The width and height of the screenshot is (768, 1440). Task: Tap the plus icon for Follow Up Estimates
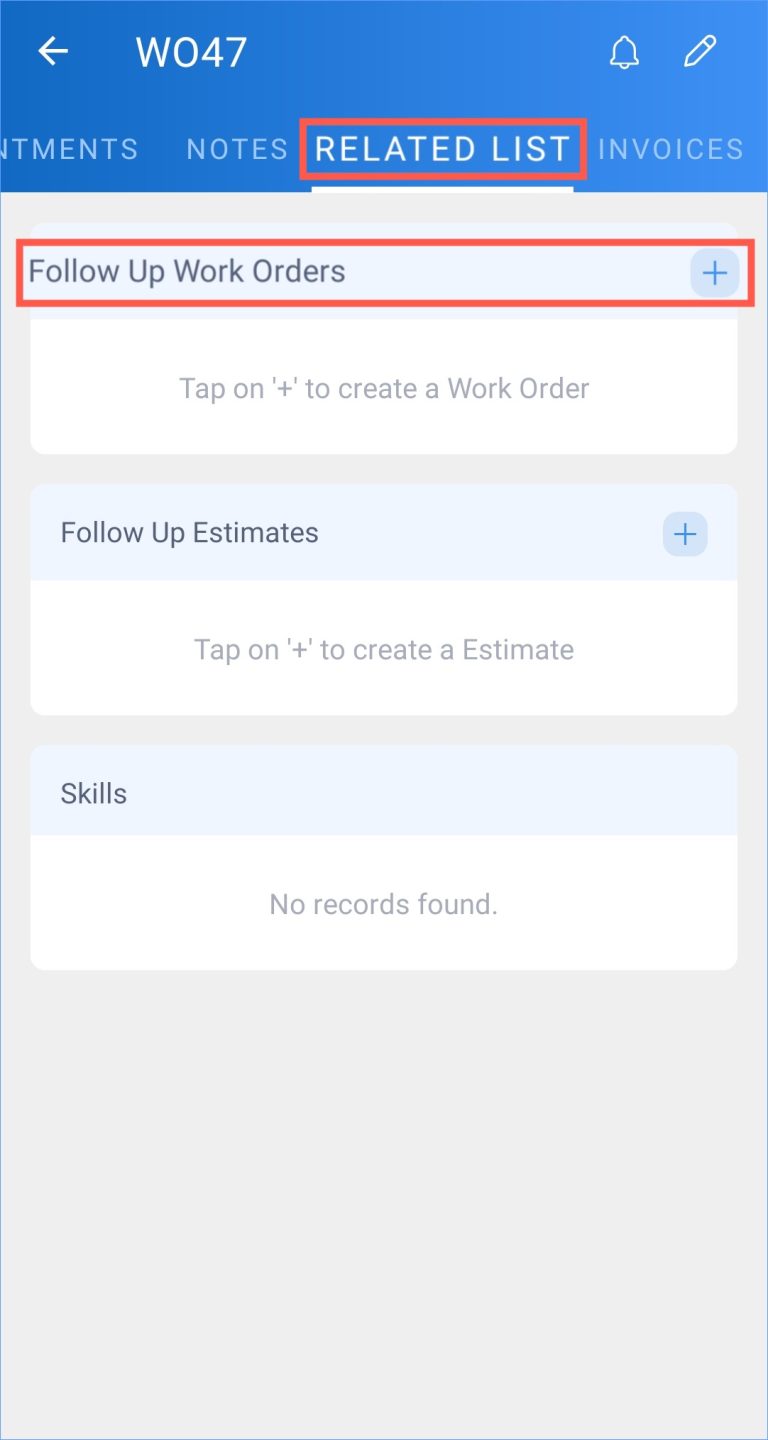click(x=684, y=533)
